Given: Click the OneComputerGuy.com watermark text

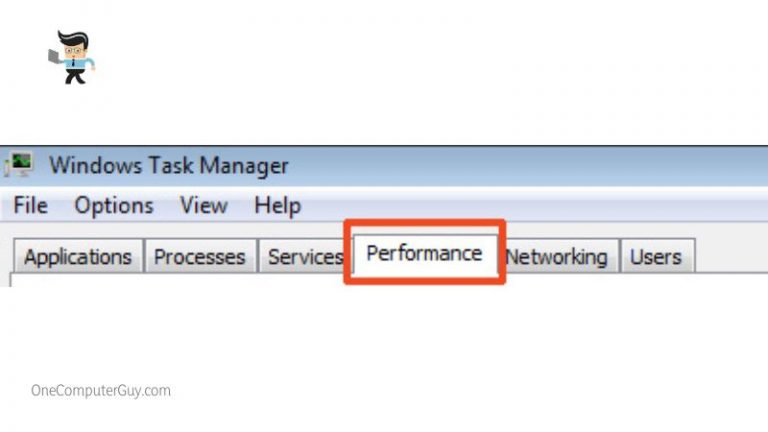Looking at the screenshot, I should point(101,391).
